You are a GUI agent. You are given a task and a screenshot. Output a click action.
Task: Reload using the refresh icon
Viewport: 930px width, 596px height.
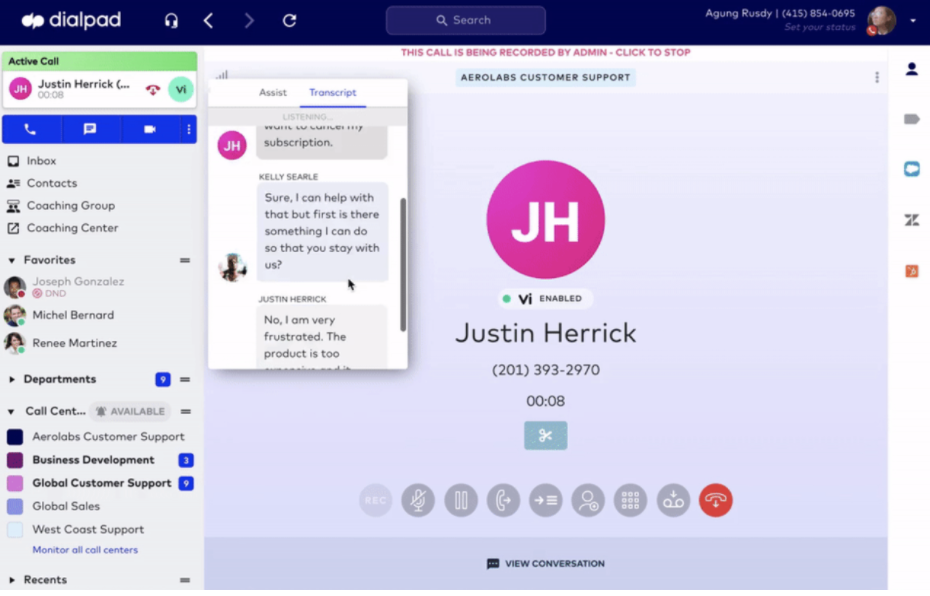click(289, 21)
